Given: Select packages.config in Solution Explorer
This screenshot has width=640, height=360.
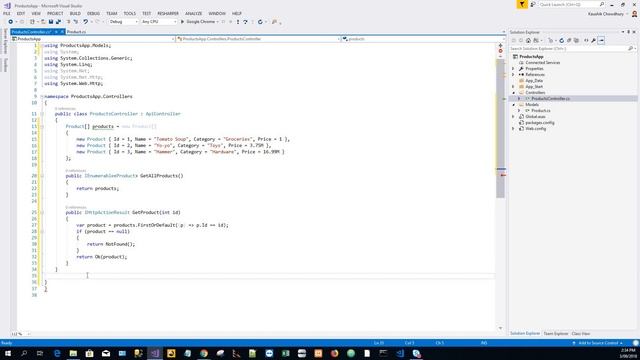Looking at the screenshot, I should pyautogui.click(x=540, y=122).
